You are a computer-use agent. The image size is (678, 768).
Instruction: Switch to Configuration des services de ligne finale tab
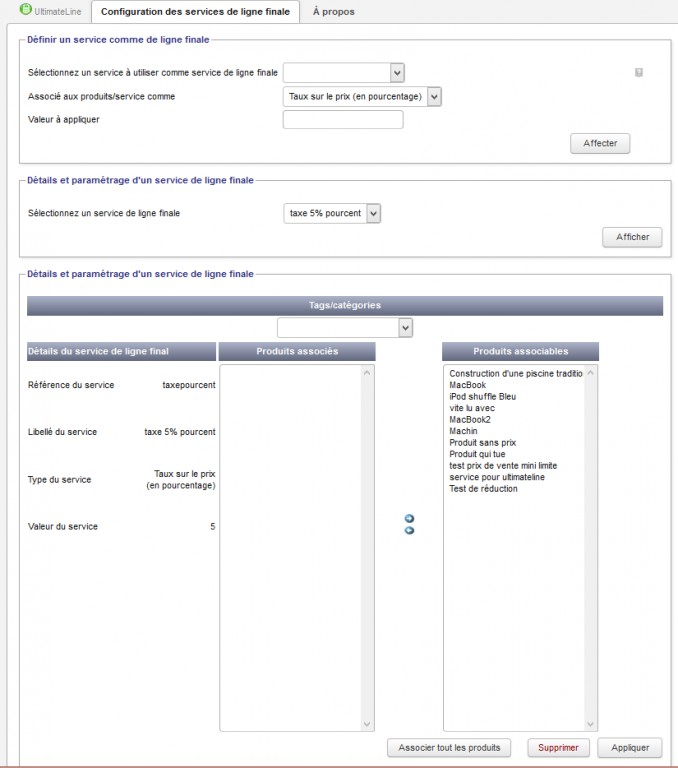click(x=195, y=12)
